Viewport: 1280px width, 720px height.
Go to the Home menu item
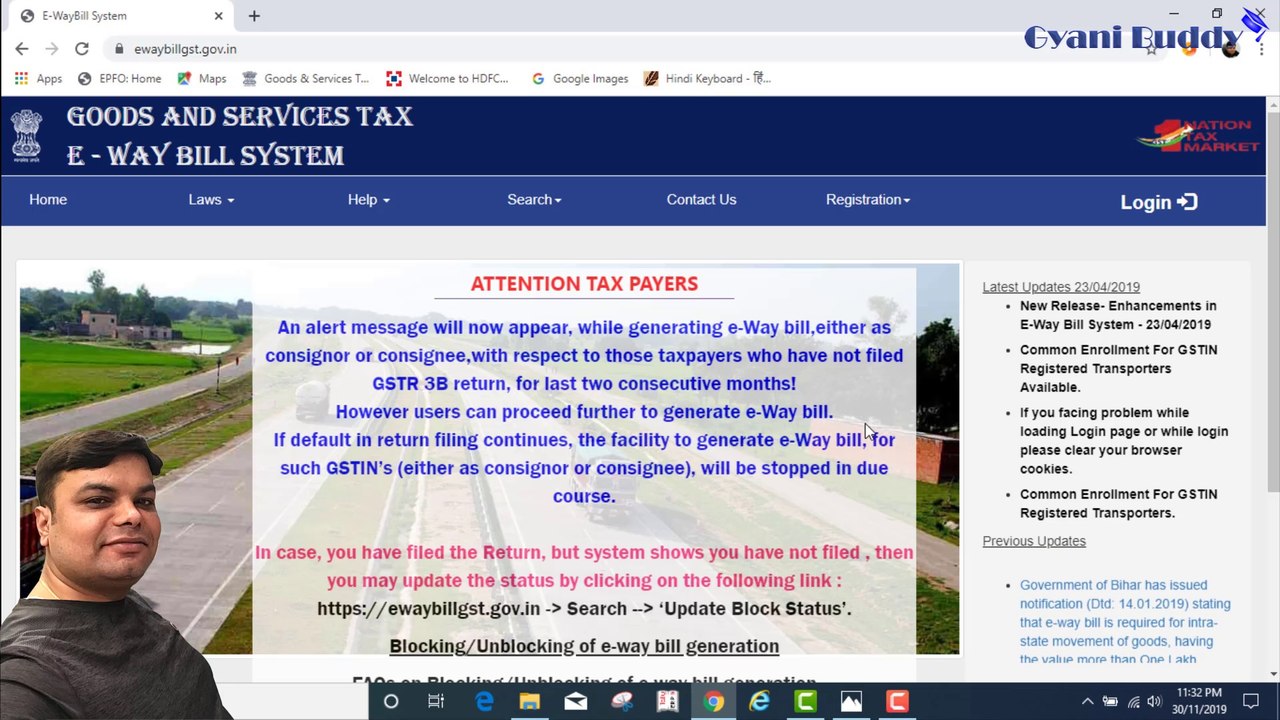[x=48, y=200]
